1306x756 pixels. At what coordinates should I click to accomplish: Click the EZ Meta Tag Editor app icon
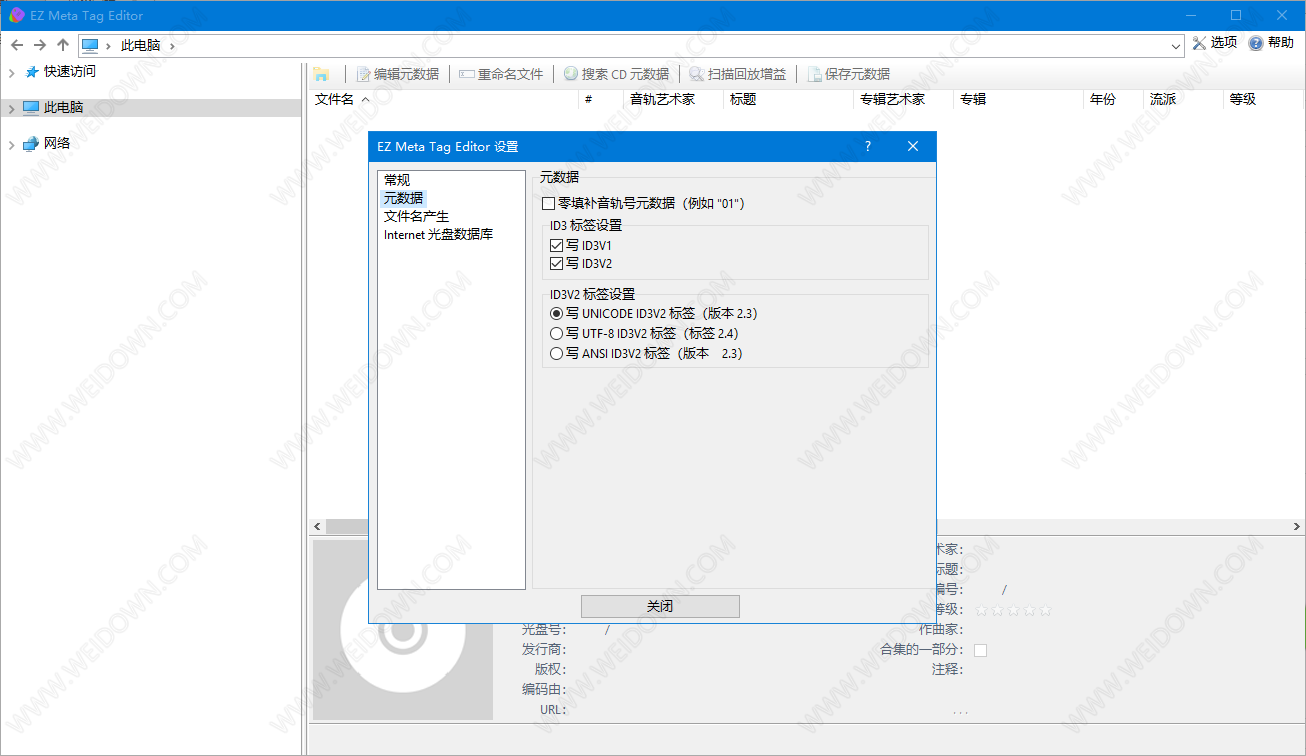click(16, 15)
